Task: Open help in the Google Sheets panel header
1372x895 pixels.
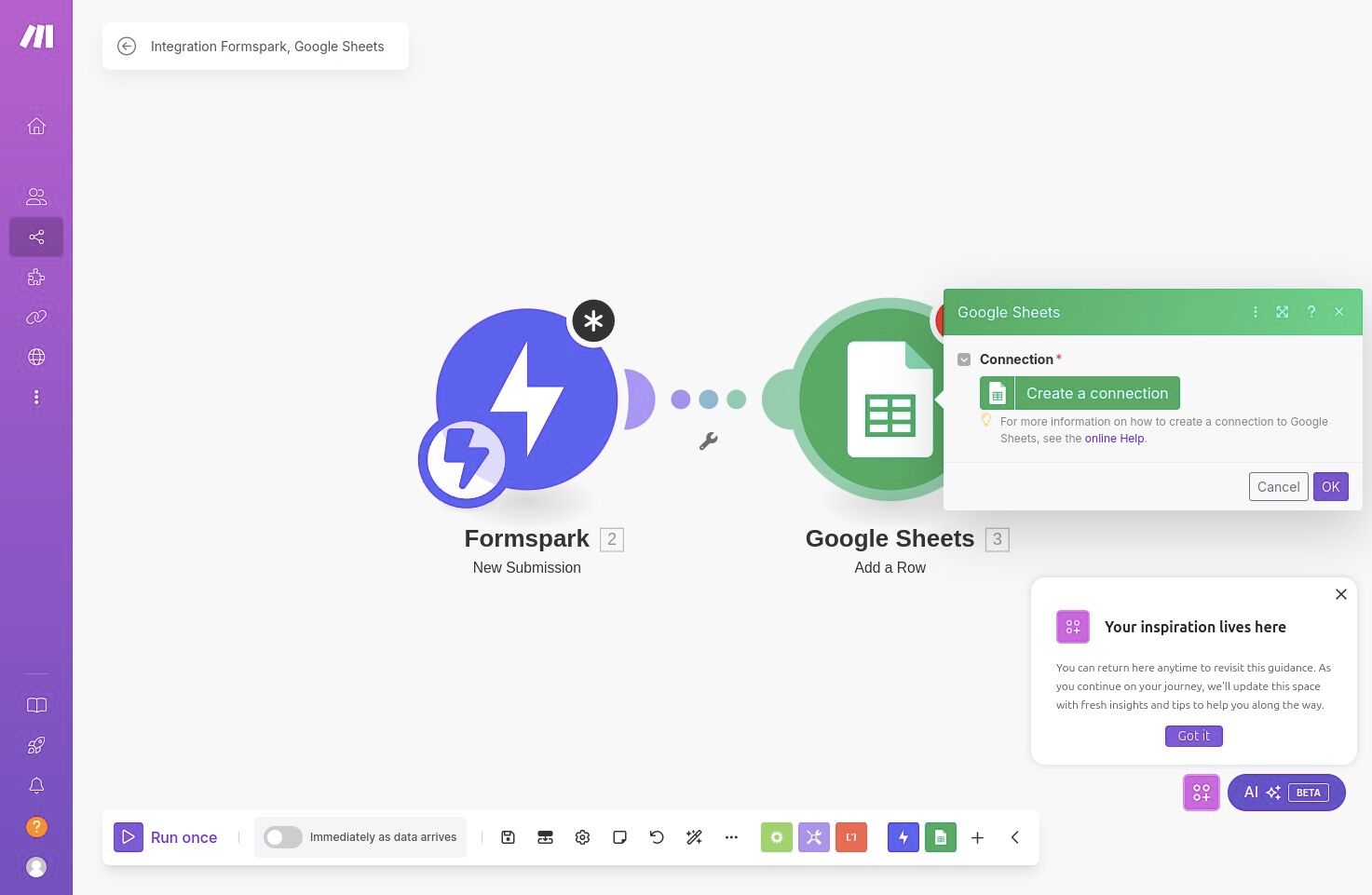Action: click(x=1311, y=312)
